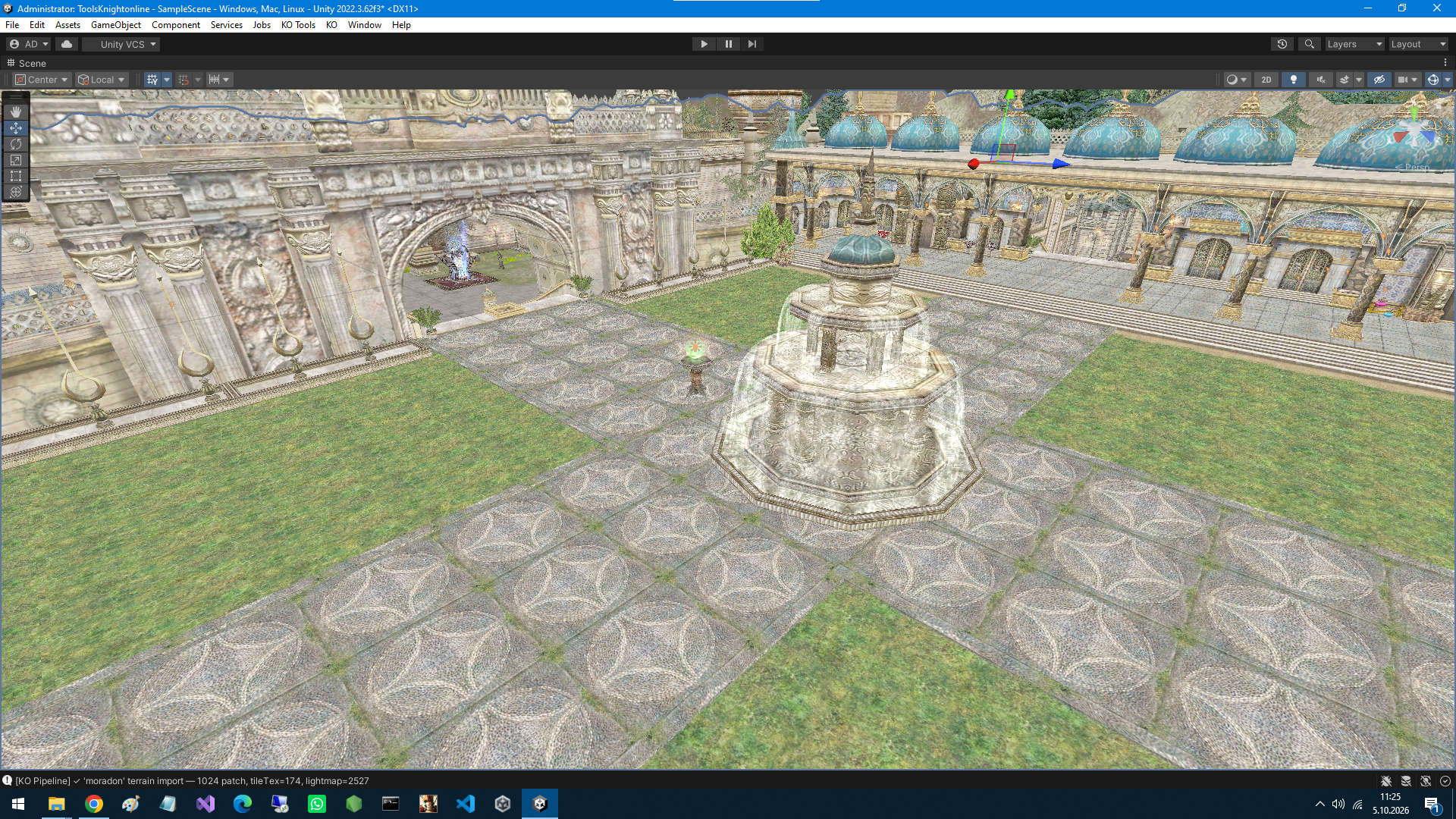The height and width of the screenshot is (819, 1456).
Task: Open the Center pivot mode dropdown
Action: (42, 80)
